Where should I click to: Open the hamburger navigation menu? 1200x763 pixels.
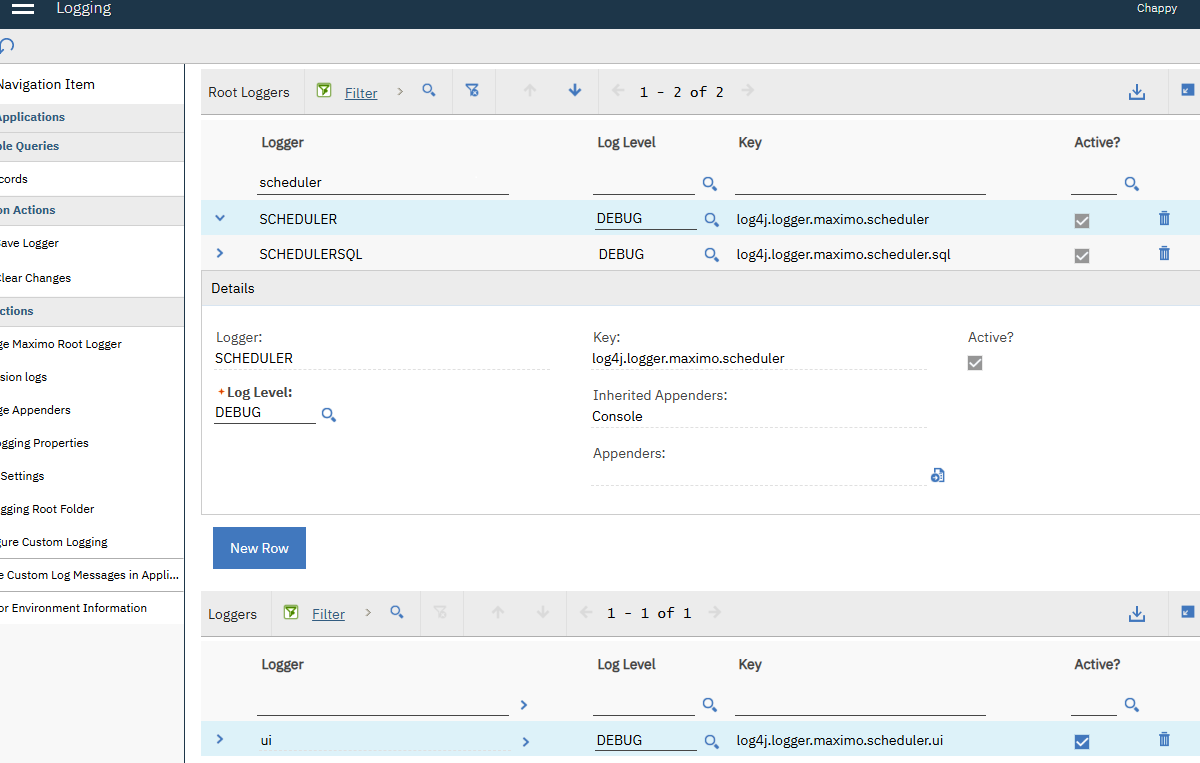click(23, 9)
